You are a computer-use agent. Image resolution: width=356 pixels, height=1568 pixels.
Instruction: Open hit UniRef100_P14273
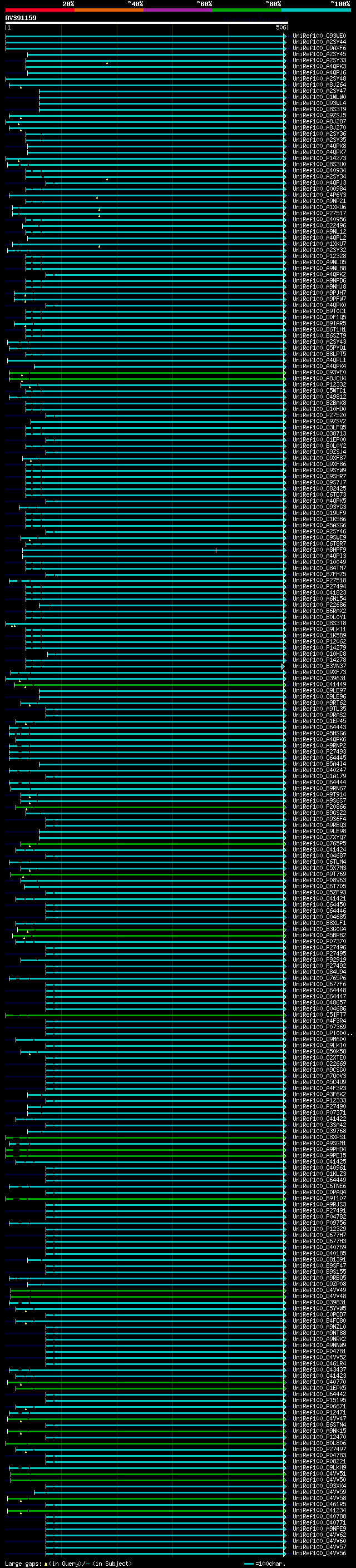[319, 159]
